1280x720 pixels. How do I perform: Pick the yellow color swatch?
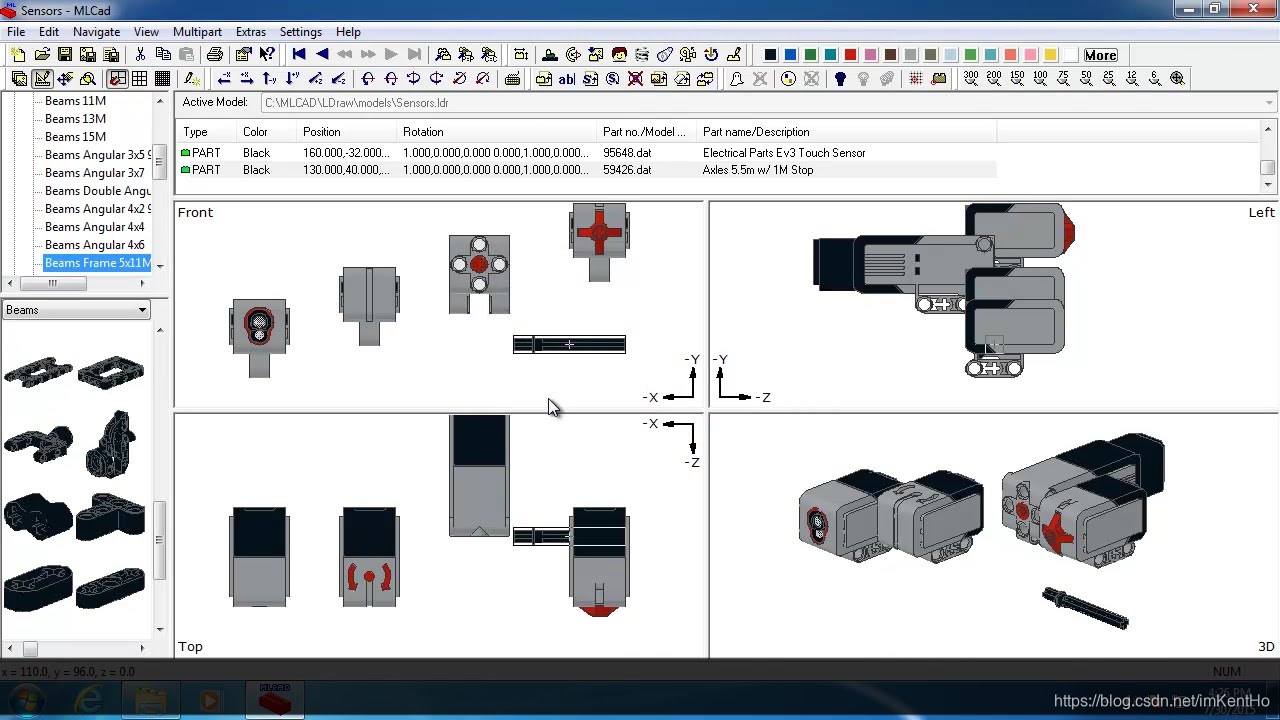click(x=1050, y=55)
